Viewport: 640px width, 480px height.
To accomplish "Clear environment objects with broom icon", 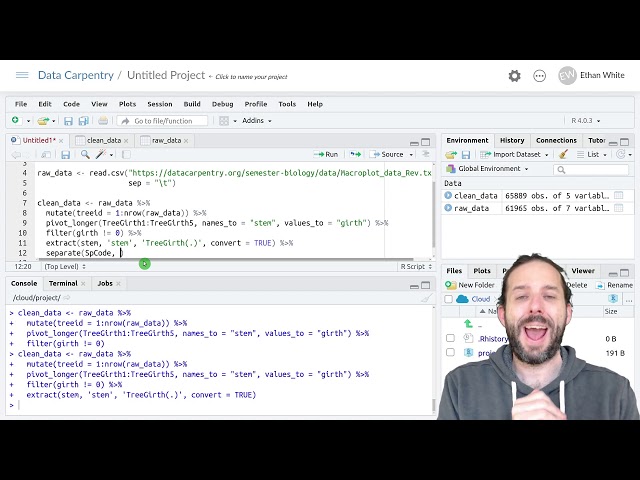I will pyautogui.click(x=564, y=154).
